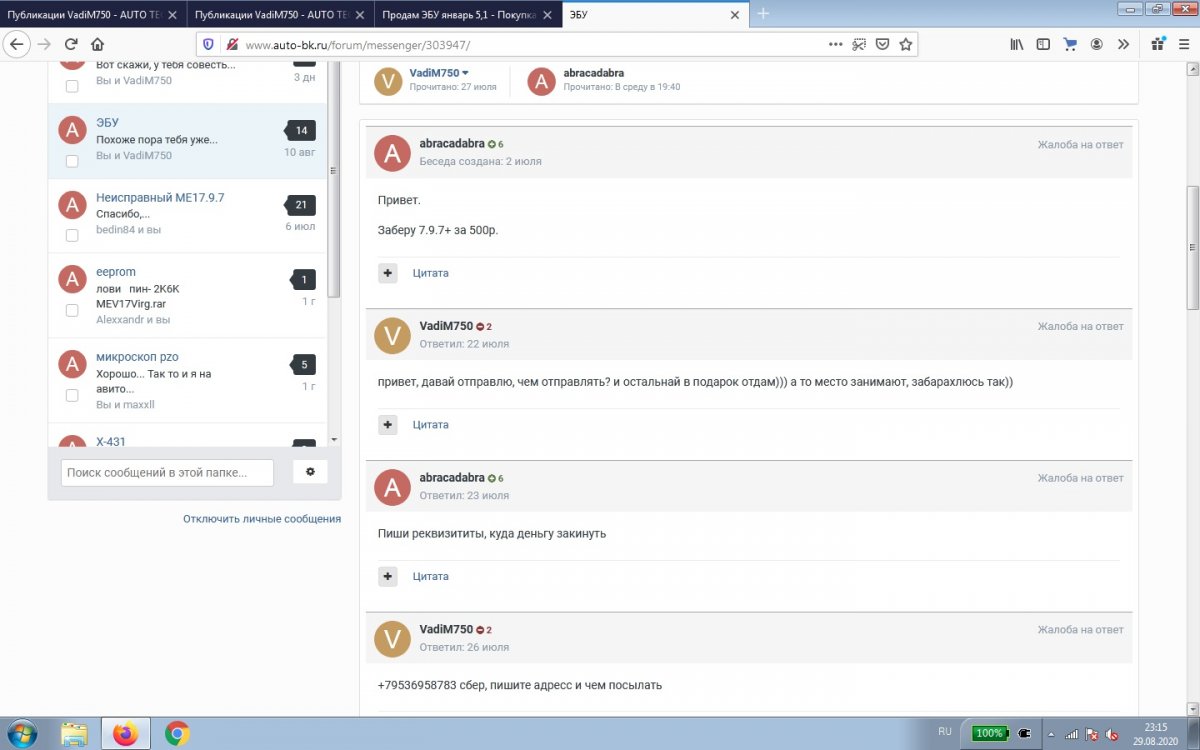Screen dimensions: 1200x750
Task: Save page to Pocket
Action: [883, 44]
